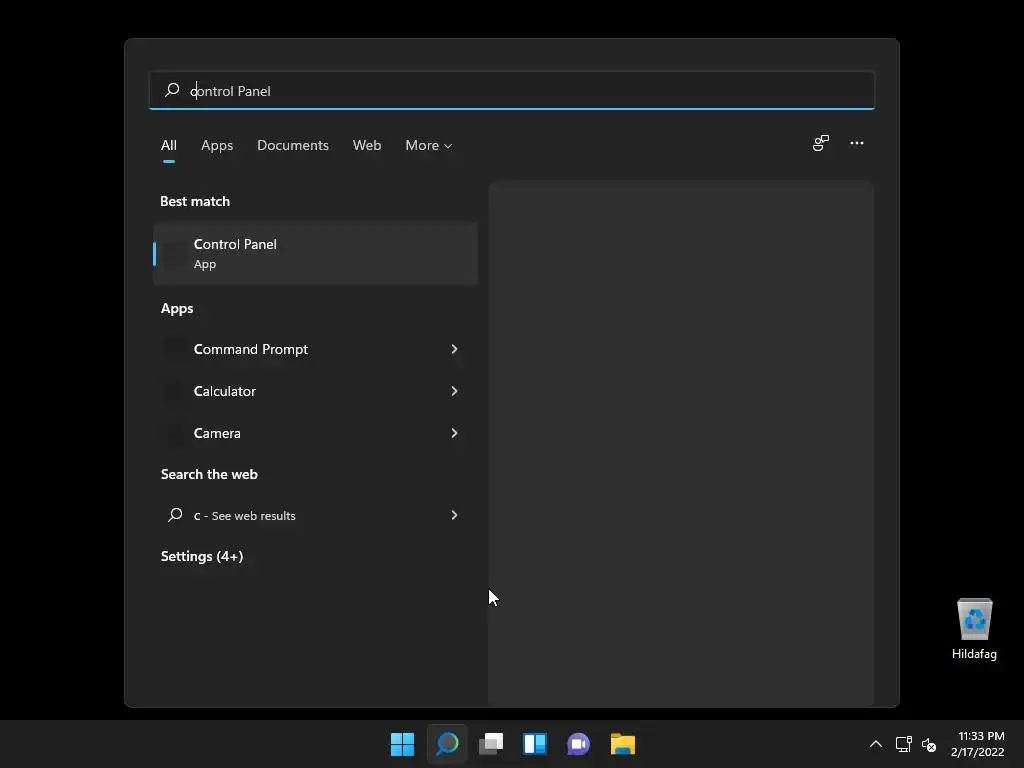The height and width of the screenshot is (768, 1024).
Task: Show Settings (4+) results group
Action: tap(202, 556)
